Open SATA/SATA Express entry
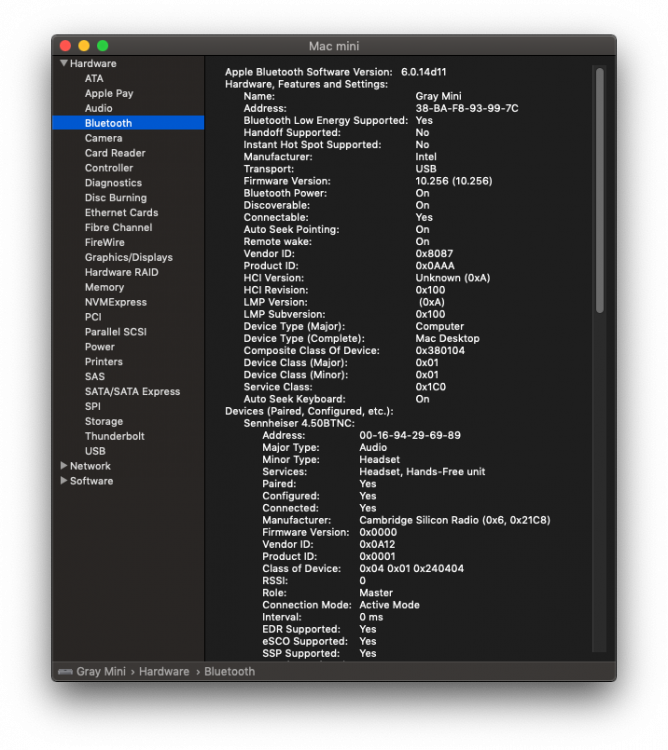 click(132, 391)
